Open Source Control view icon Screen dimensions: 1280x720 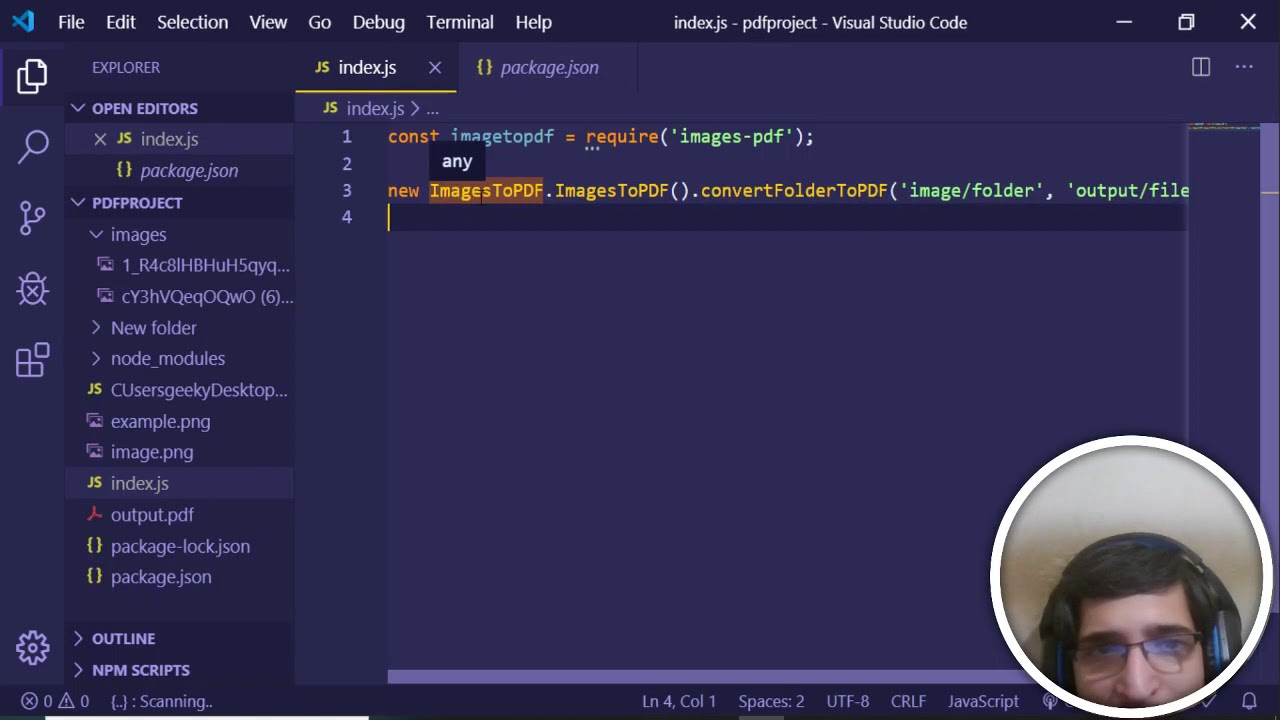(x=32, y=217)
